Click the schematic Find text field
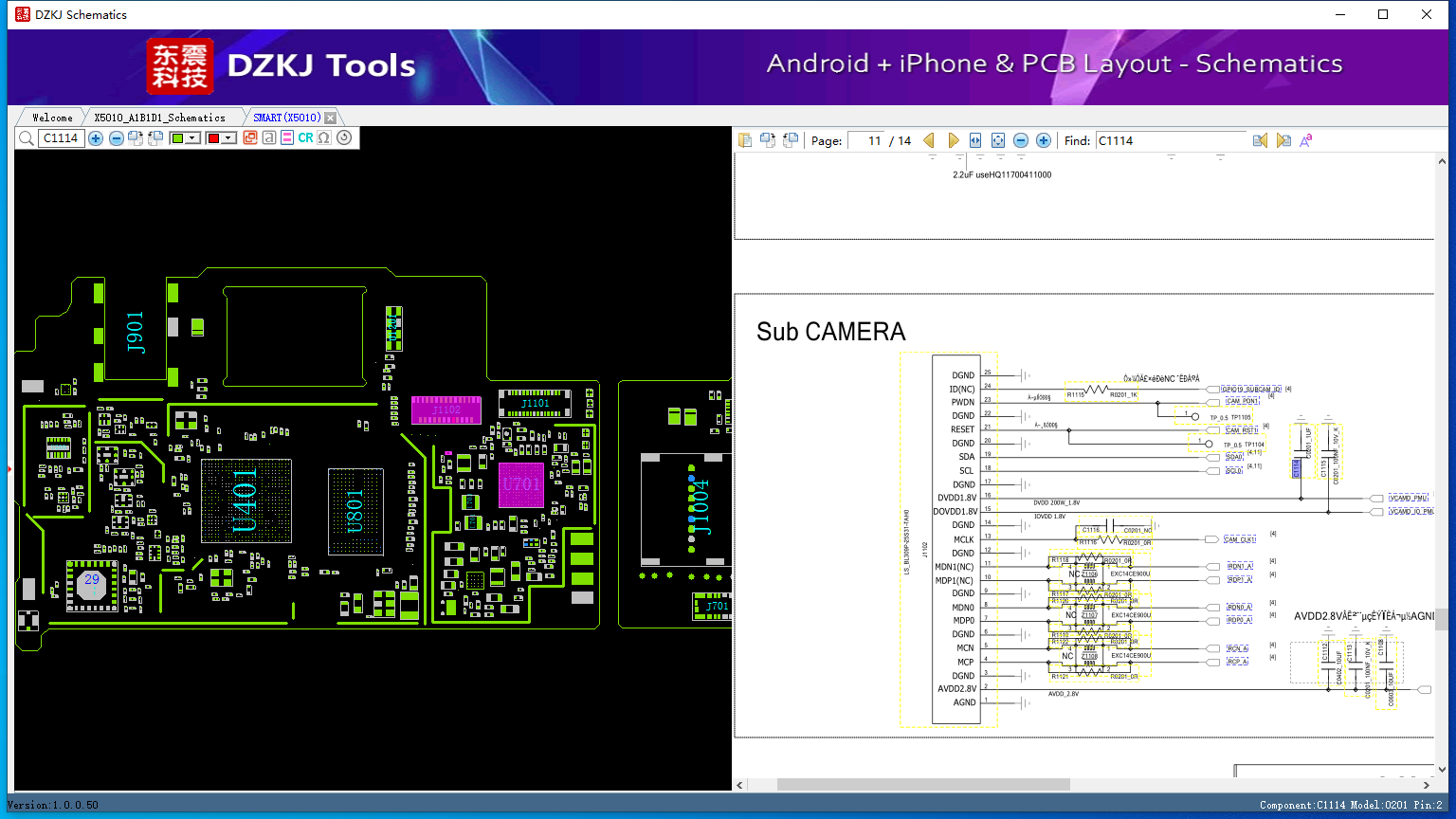This screenshot has width=1456, height=819. point(1171,140)
